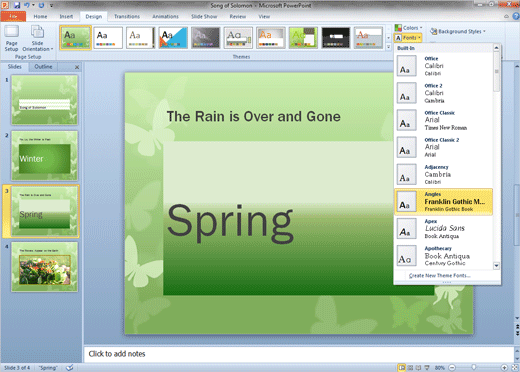The height and width of the screenshot is (372, 520).
Task: Expand the Background Styles dropdown
Action: pos(457,31)
